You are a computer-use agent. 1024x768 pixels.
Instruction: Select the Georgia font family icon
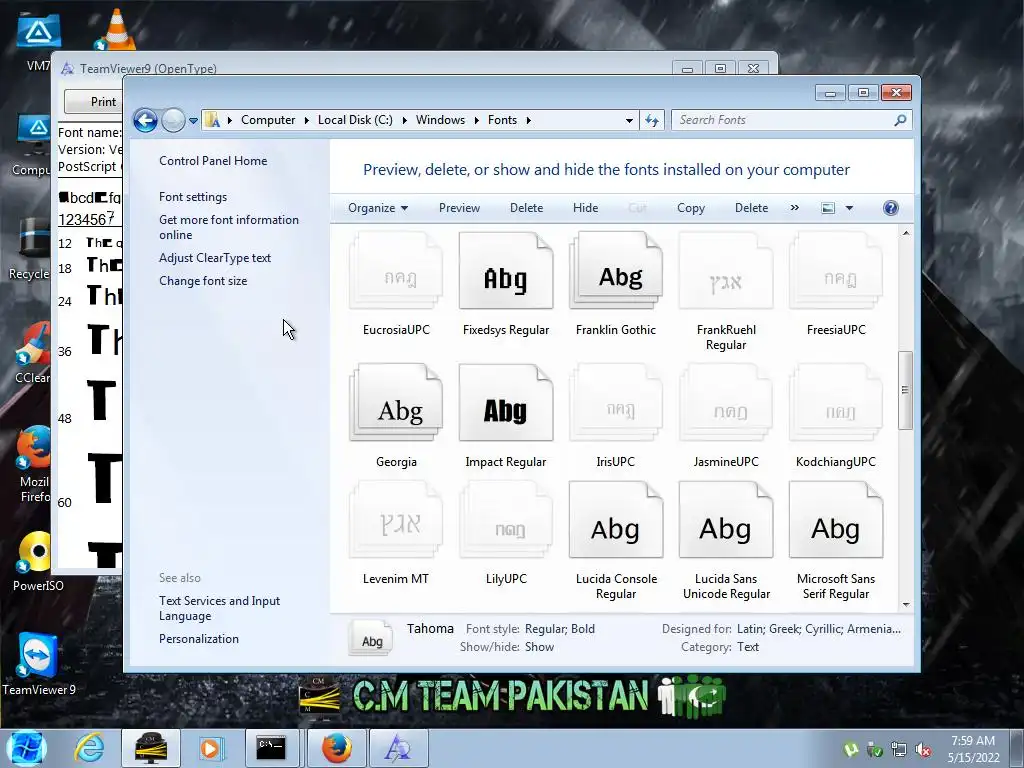396,402
